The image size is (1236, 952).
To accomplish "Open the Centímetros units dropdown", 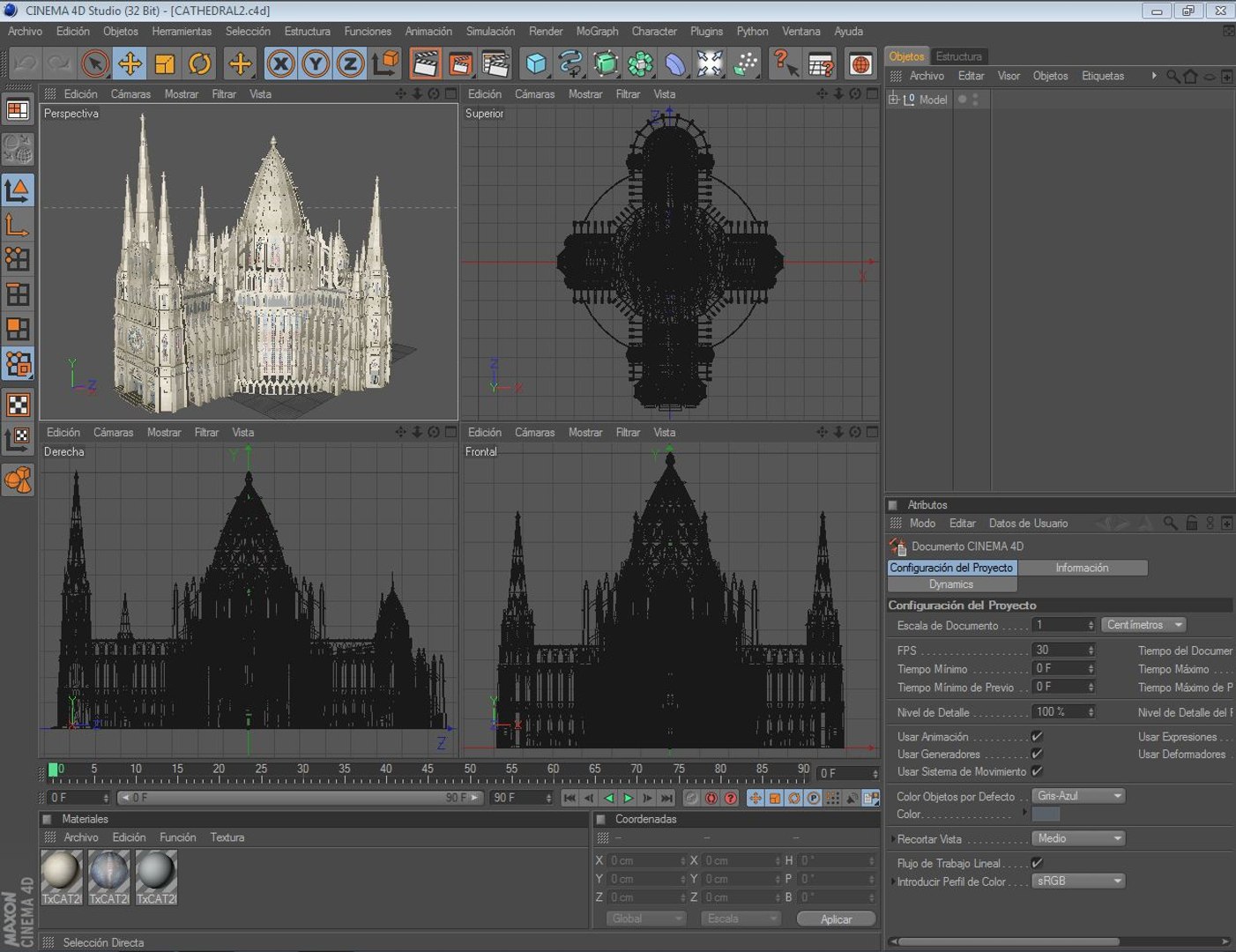I will [1144, 625].
